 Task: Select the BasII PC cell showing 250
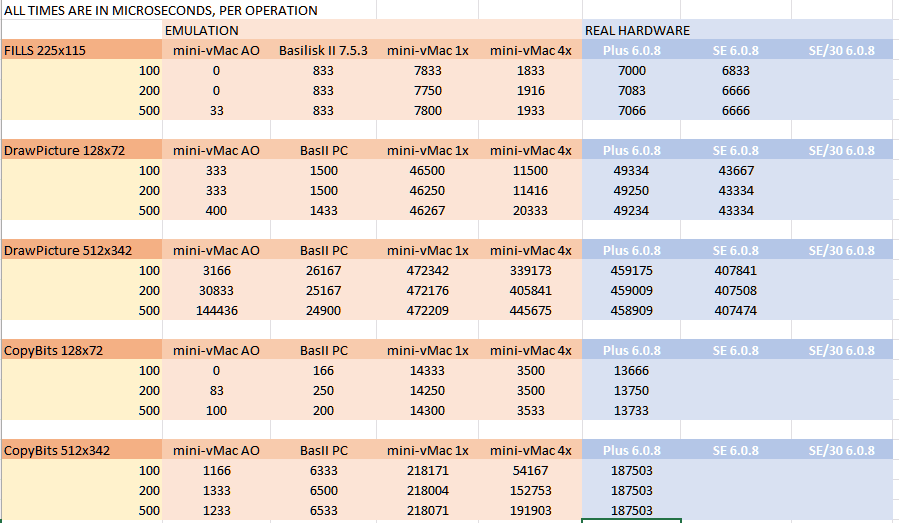click(x=323, y=391)
